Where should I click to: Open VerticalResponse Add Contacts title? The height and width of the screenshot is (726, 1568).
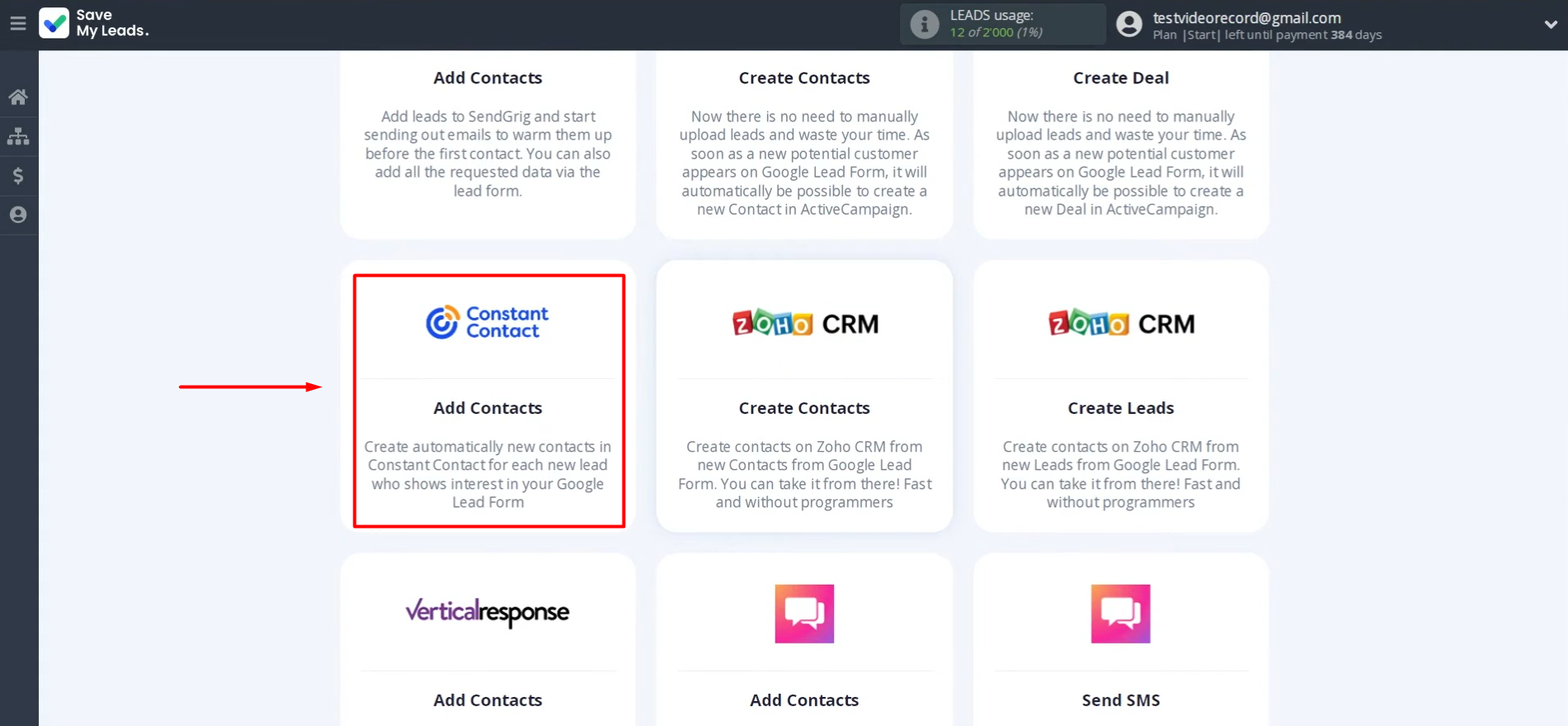tap(488, 700)
